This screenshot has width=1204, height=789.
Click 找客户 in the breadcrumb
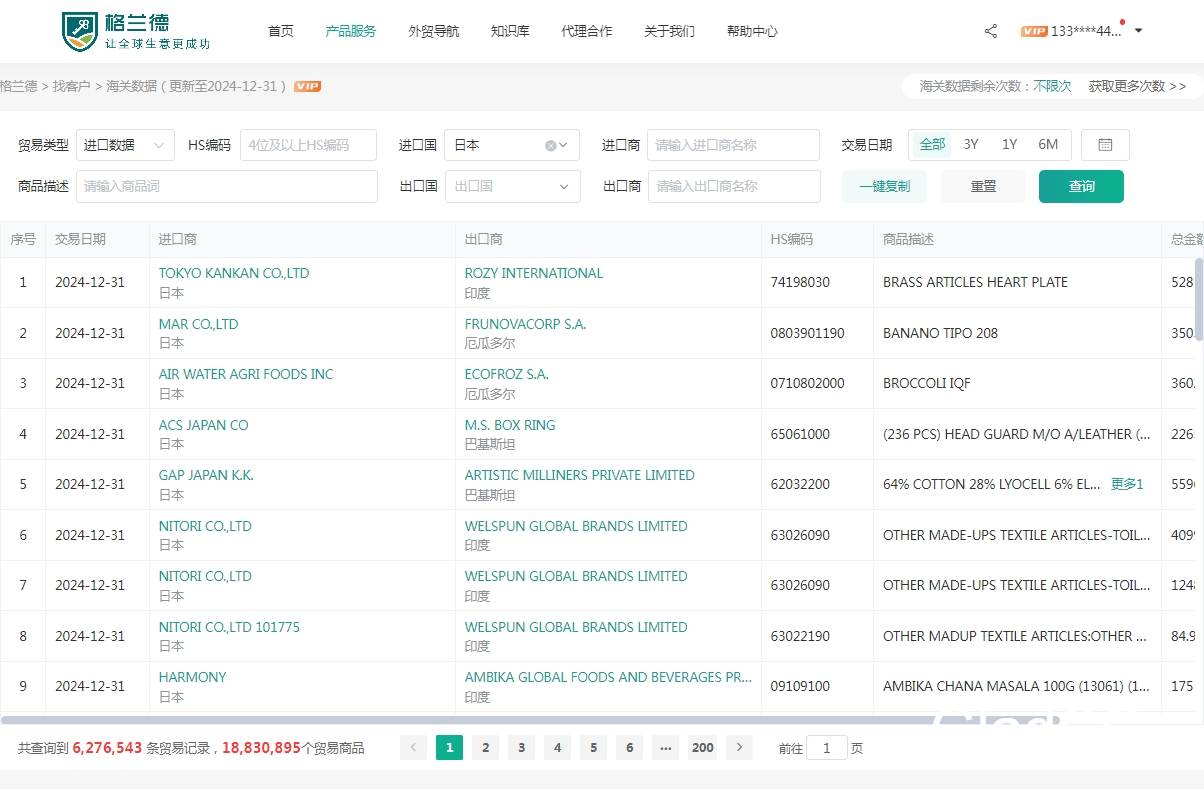[x=72, y=86]
